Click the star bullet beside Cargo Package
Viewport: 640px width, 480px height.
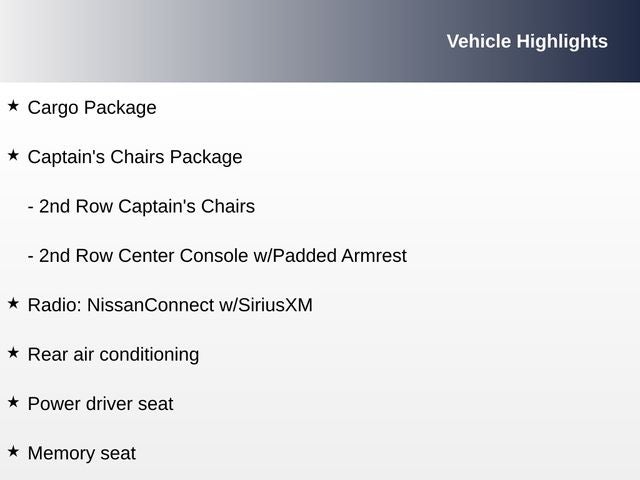pyautogui.click(x=13, y=105)
